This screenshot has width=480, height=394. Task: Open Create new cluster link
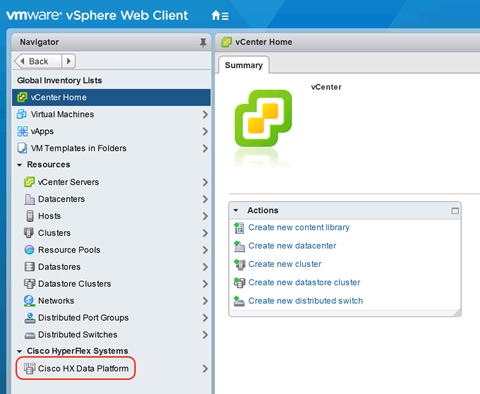point(285,264)
